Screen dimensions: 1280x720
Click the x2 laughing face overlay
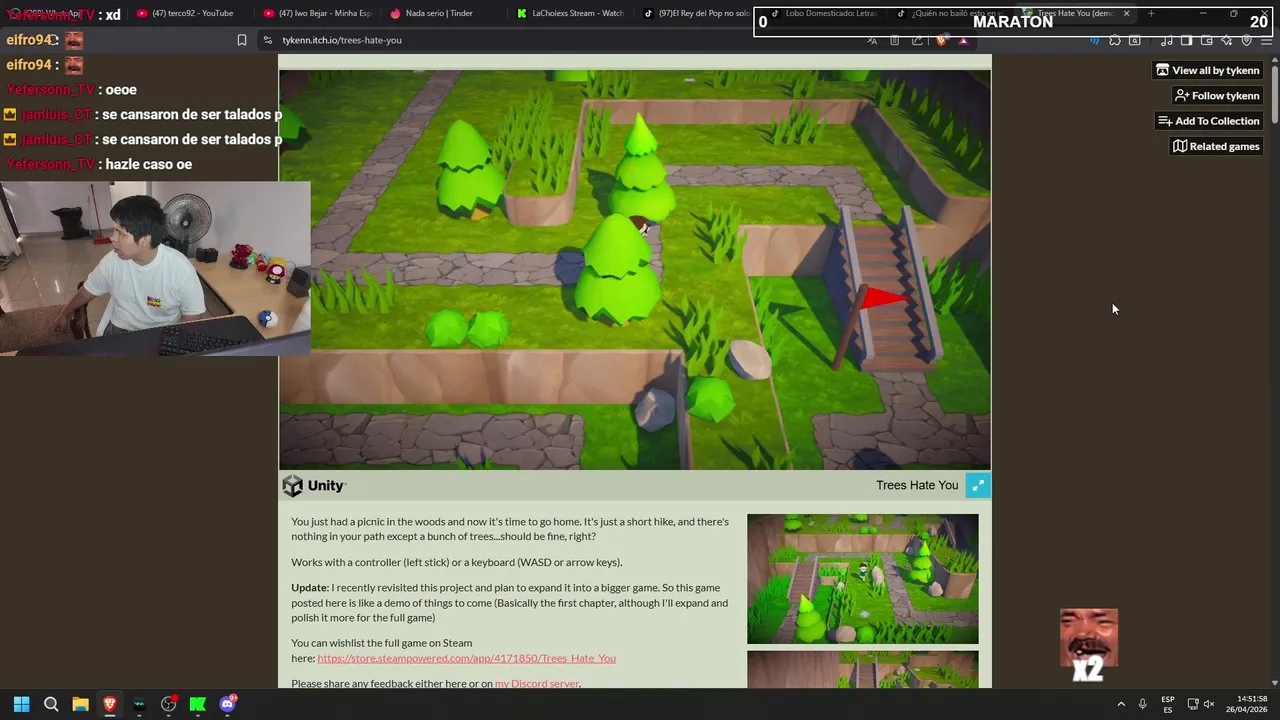(x=1089, y=645)
